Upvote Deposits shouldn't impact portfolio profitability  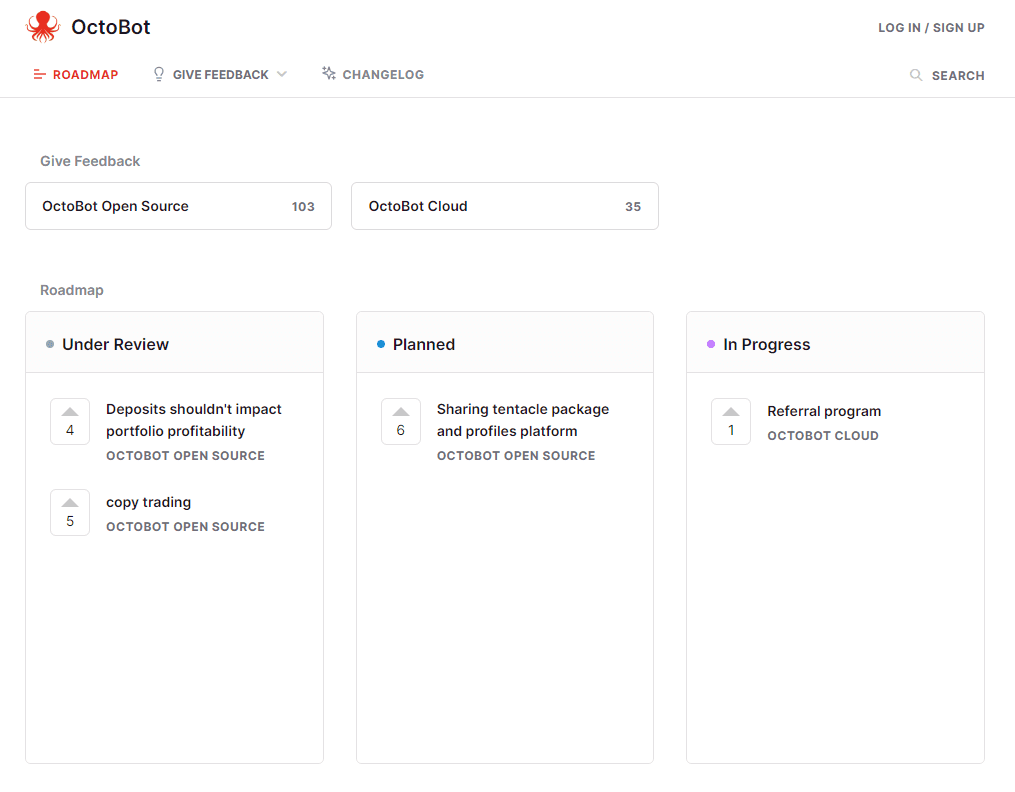(x=70, y=421)
